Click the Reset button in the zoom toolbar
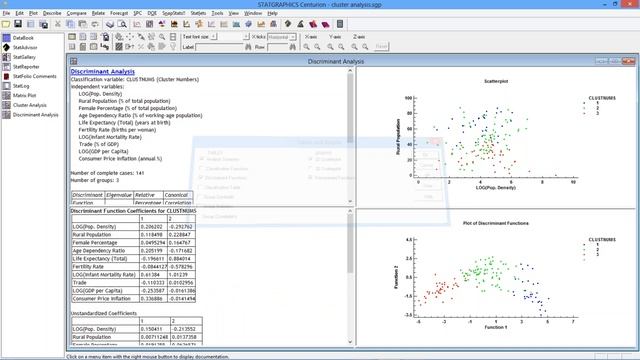Screen dimensions: 640x360 point(381,47)
